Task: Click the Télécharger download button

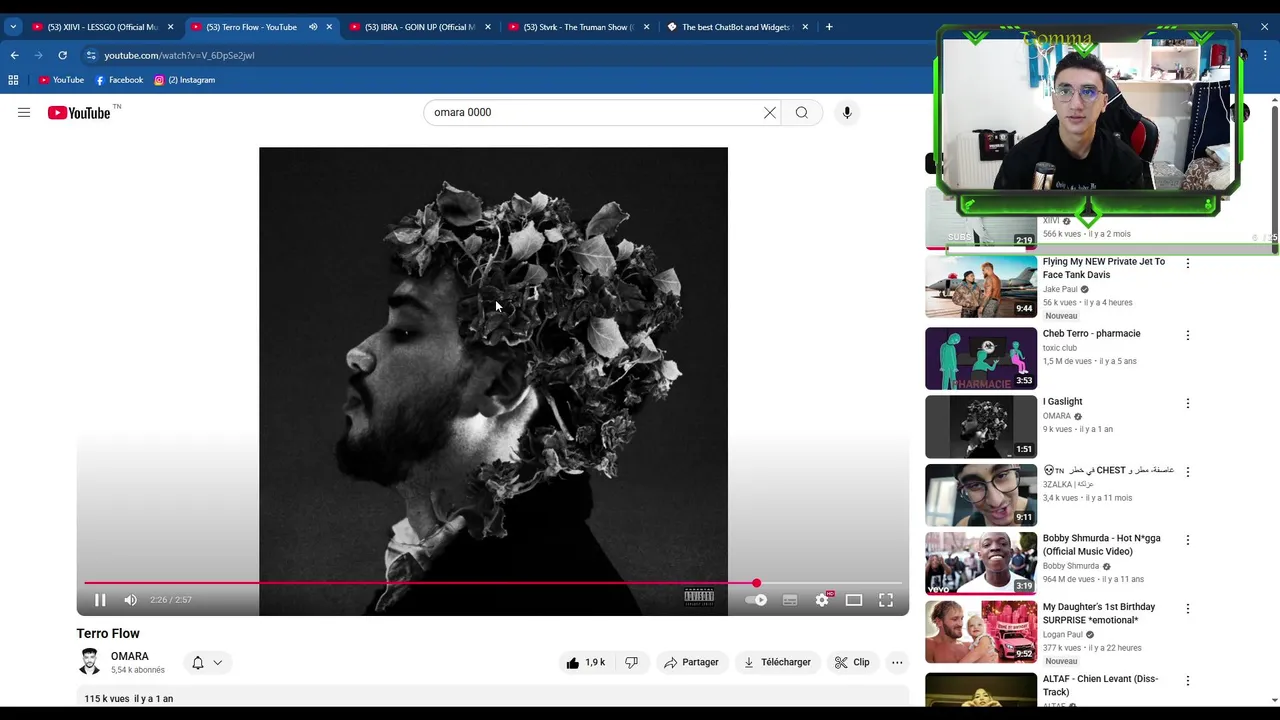Action: click(x=777, y=662)
